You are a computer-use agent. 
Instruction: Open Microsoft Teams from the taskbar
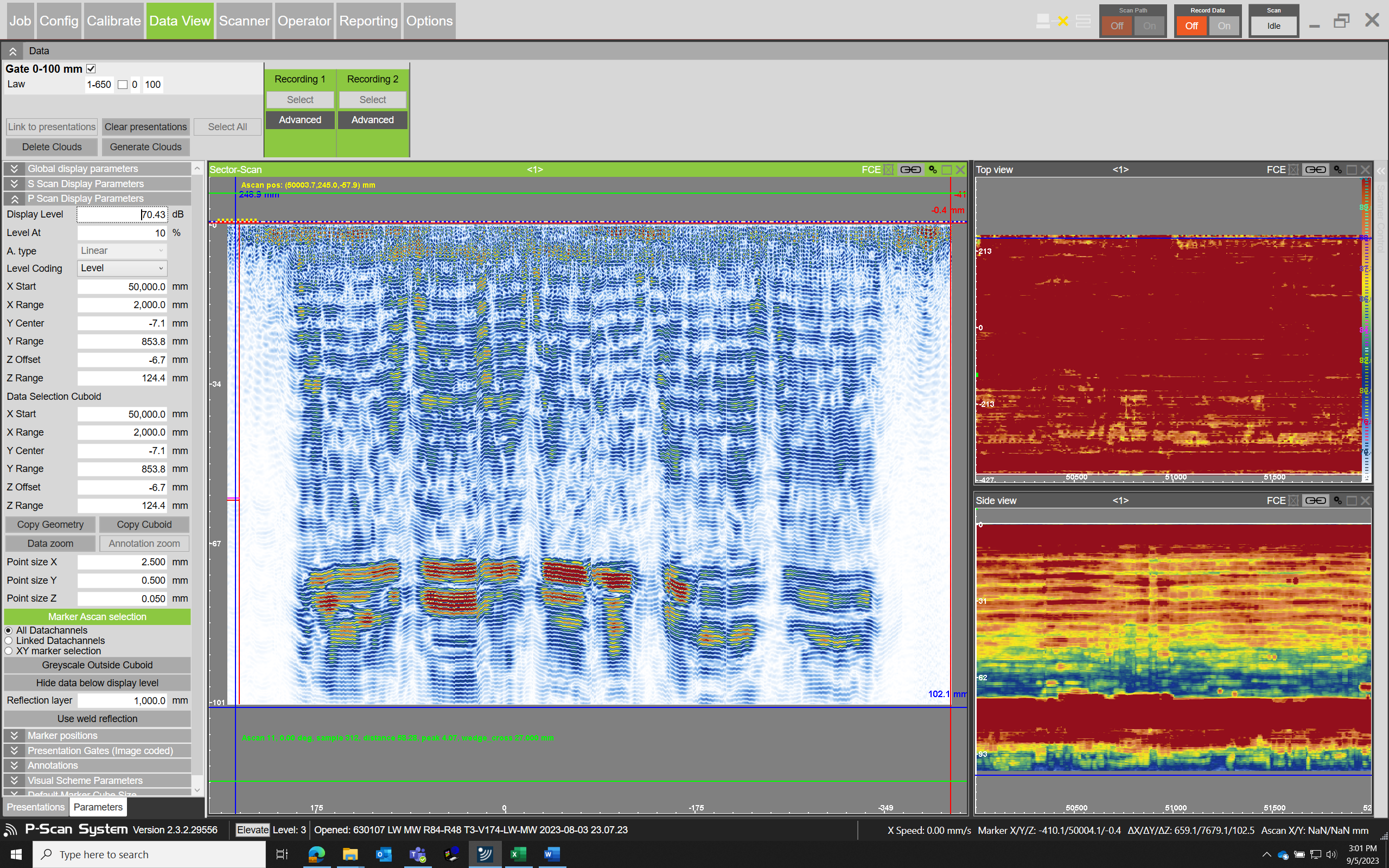point(417,854)
